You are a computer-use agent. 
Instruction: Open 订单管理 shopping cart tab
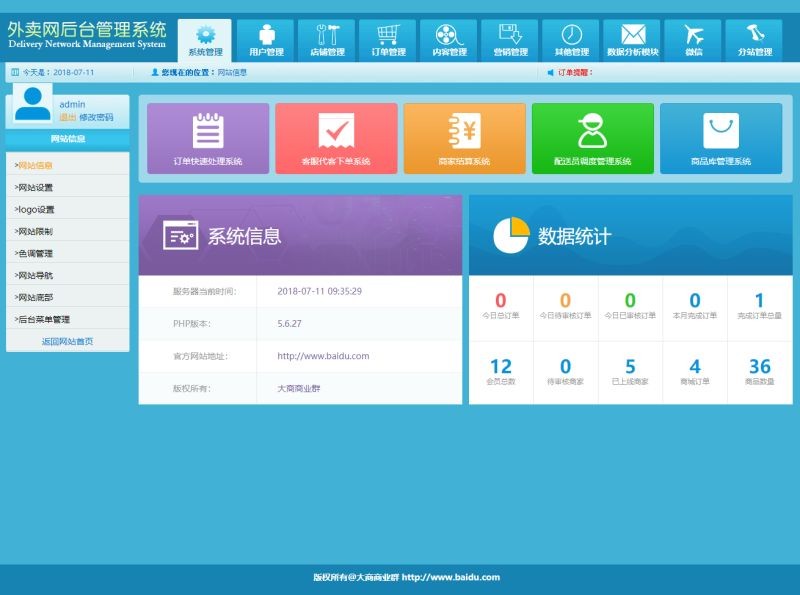pos(388,40)
